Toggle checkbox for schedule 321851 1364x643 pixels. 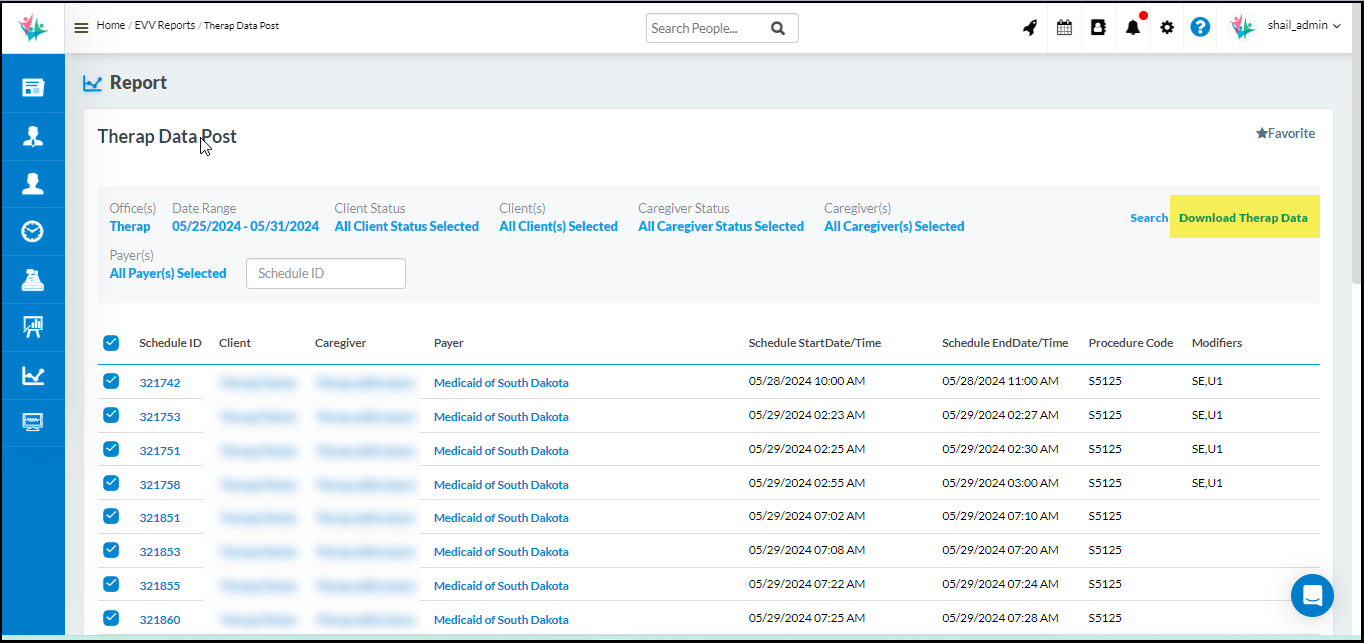pos(111,516)
